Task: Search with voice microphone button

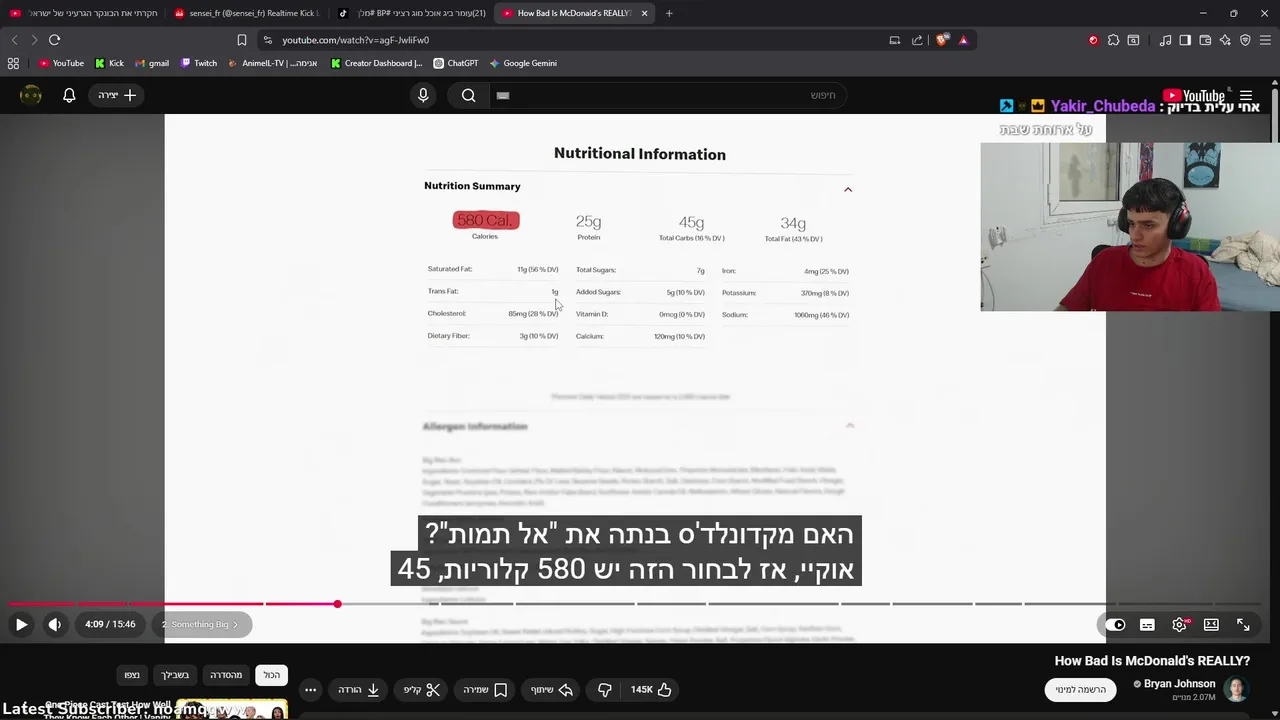Action: (423, 95)
